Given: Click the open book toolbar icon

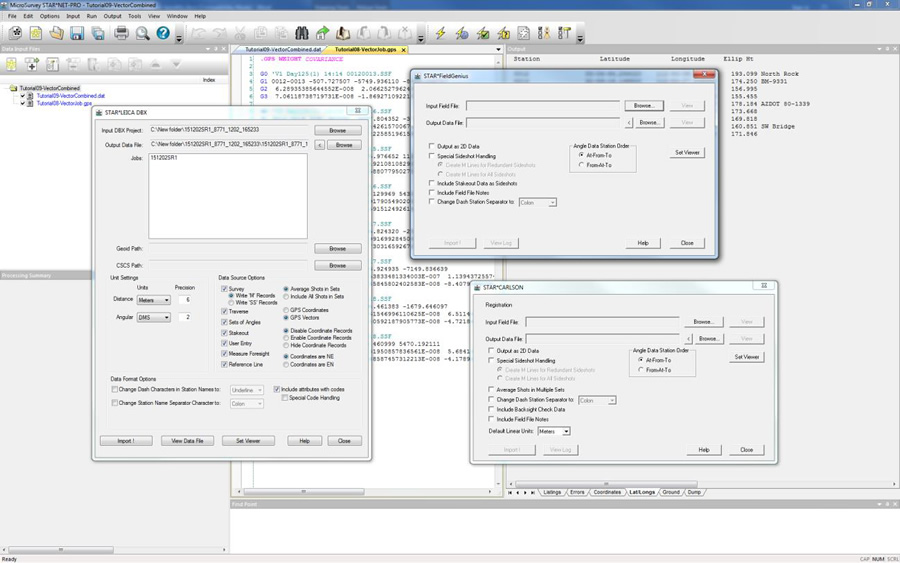Looking at the screenshot, I should (343, 33).
